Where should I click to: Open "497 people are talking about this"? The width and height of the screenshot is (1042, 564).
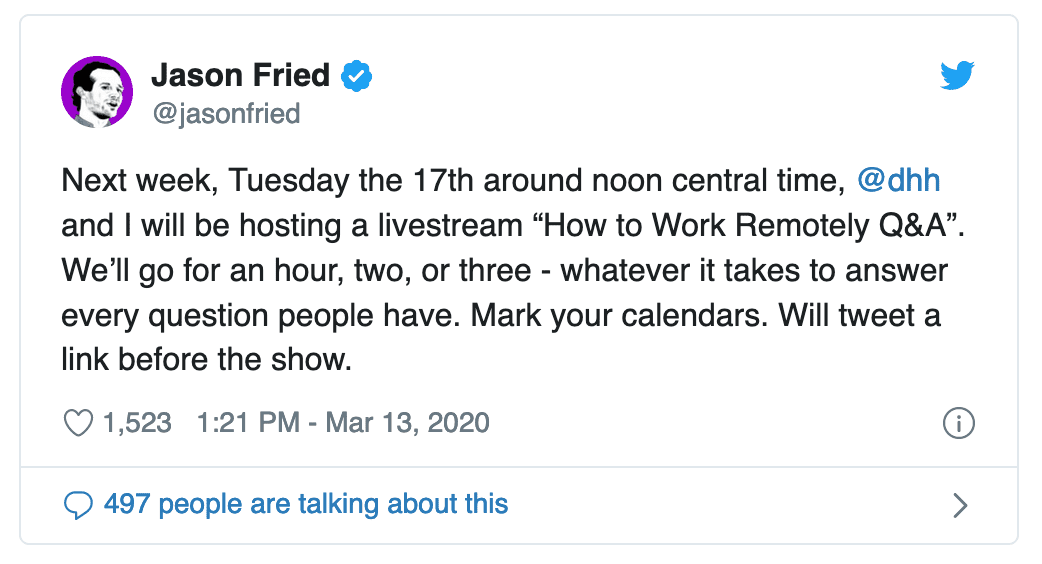(306, 504)
